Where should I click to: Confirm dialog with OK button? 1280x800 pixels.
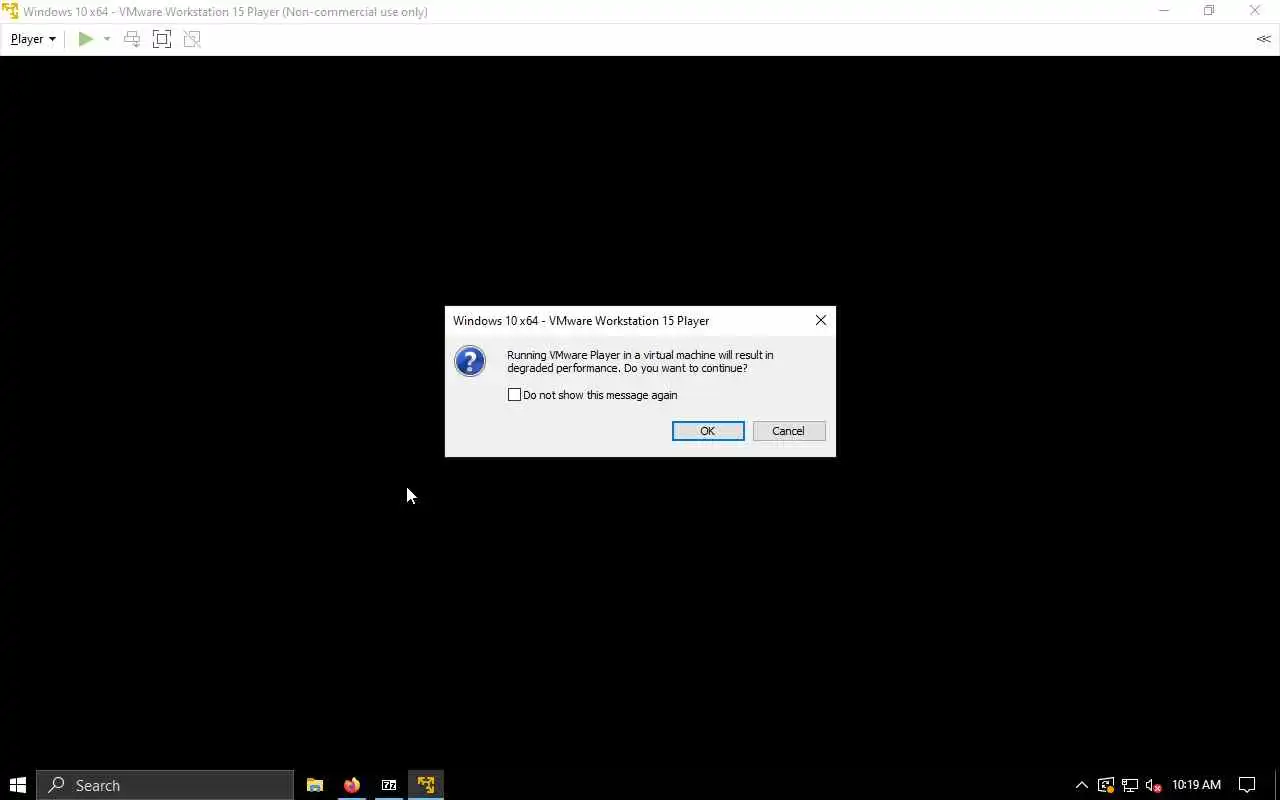click(x=708, y=431)
